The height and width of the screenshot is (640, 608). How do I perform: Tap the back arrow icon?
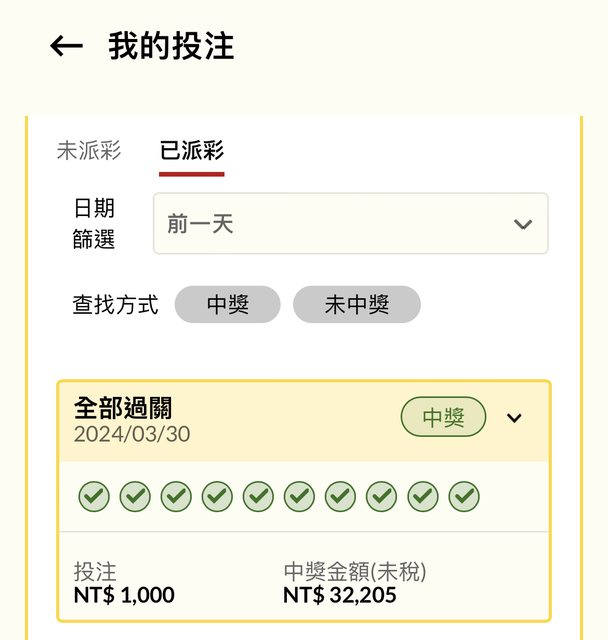(x=66, y=46)
